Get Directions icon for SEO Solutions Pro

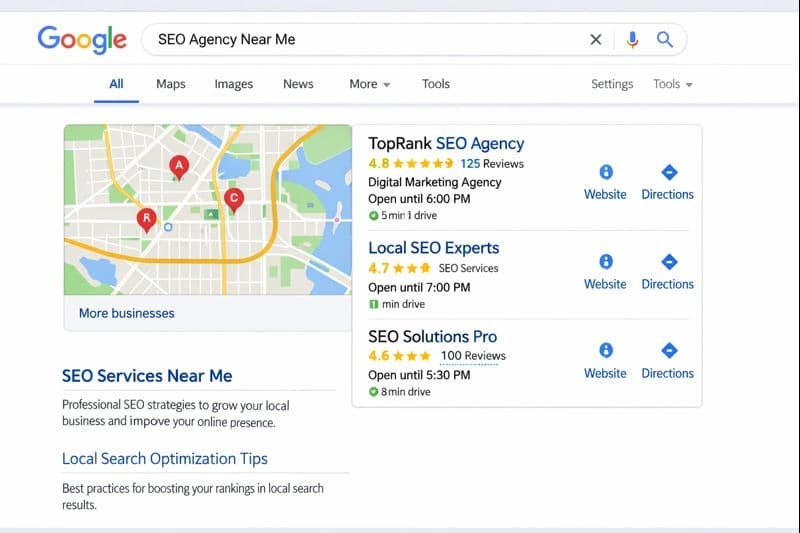(x=669, y=350)
